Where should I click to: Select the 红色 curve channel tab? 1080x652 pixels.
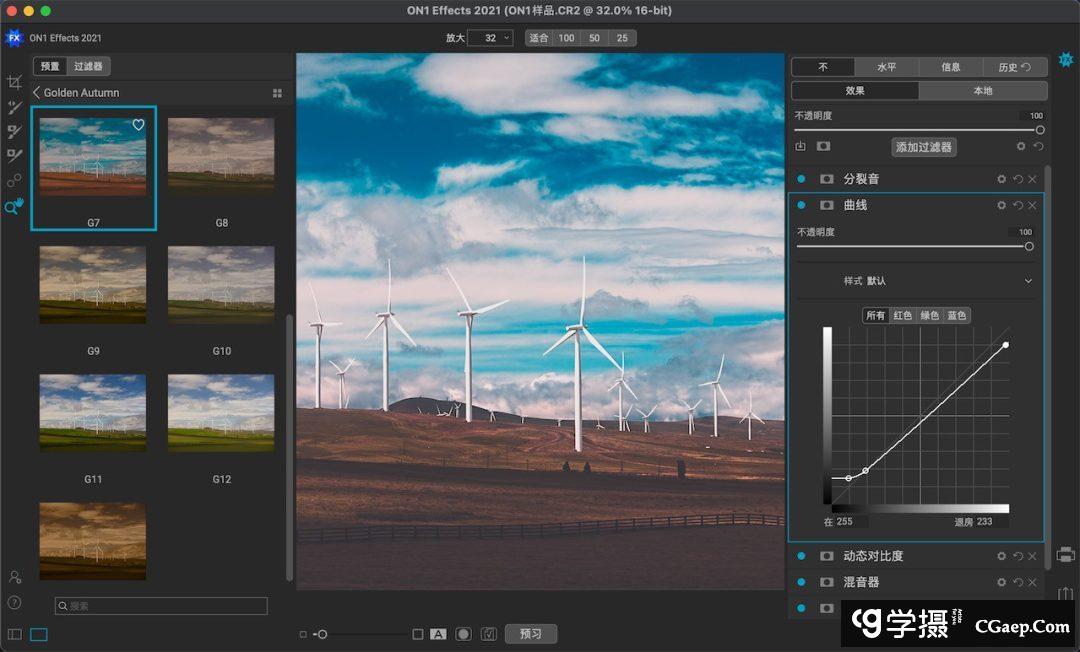coord(903,315)
